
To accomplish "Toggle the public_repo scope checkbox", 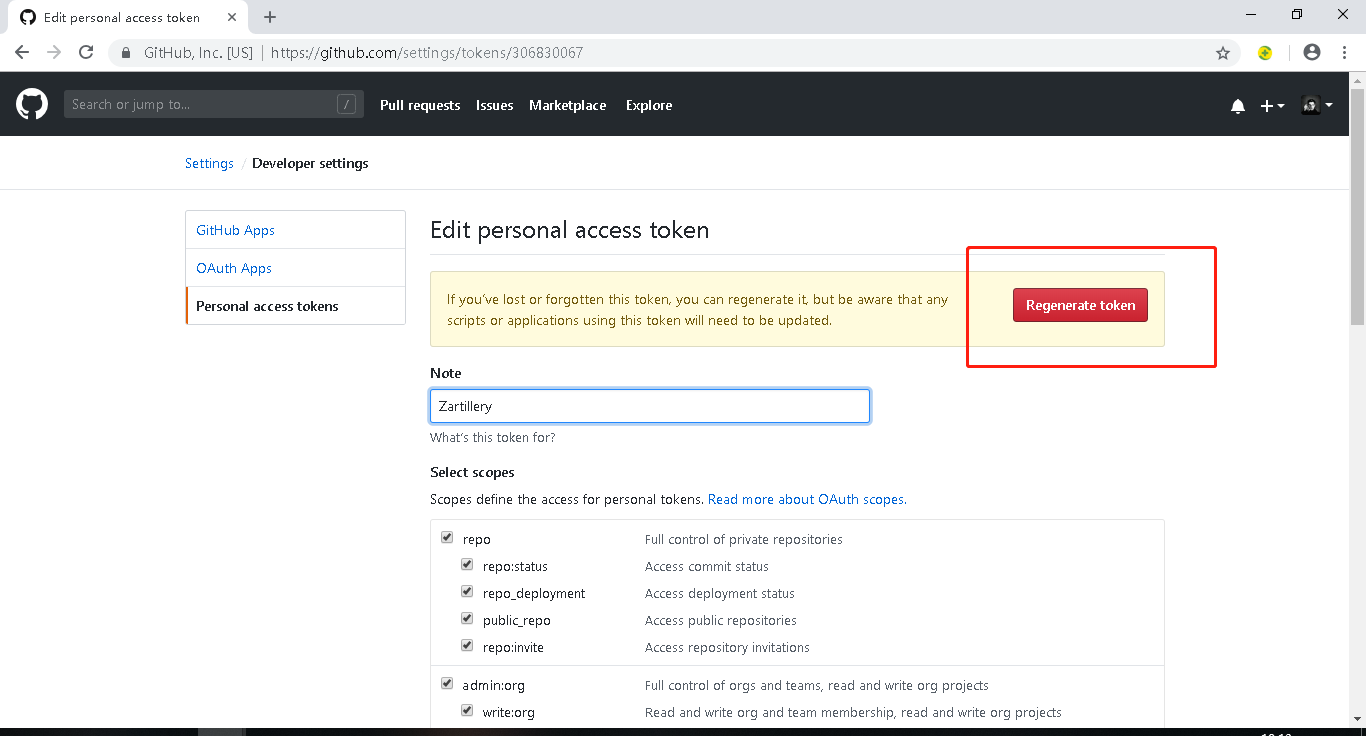I will [x=467, y=619].
